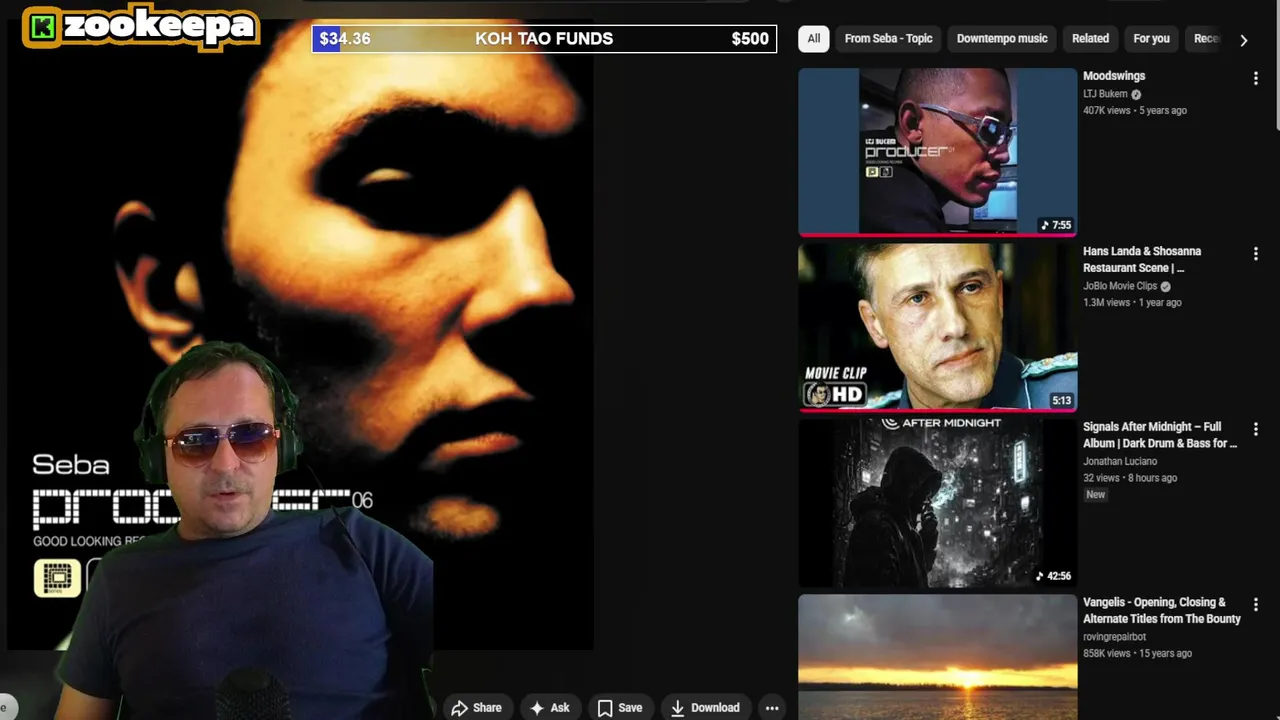Viewport: 1280px width, 720px height.
Task: Filter by Downtempo music chip
Action: point(1002,38)
